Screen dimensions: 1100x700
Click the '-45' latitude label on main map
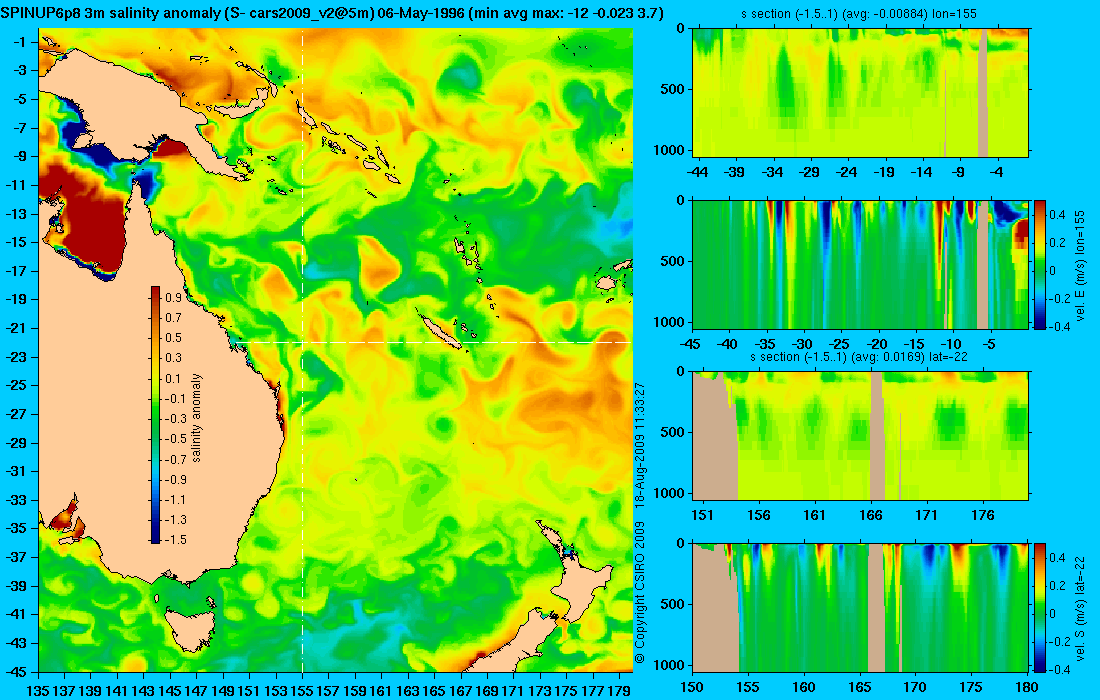(17, 671)
